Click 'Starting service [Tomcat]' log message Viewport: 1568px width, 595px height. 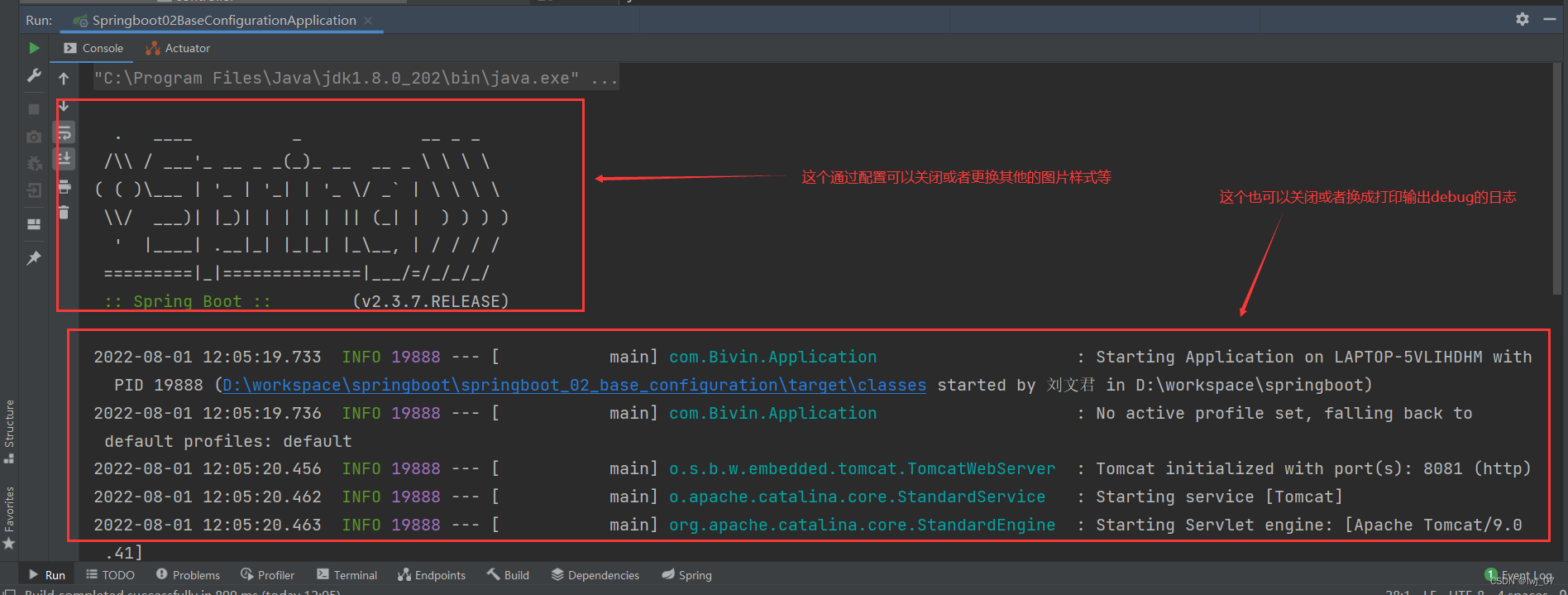click(1220, 497)
